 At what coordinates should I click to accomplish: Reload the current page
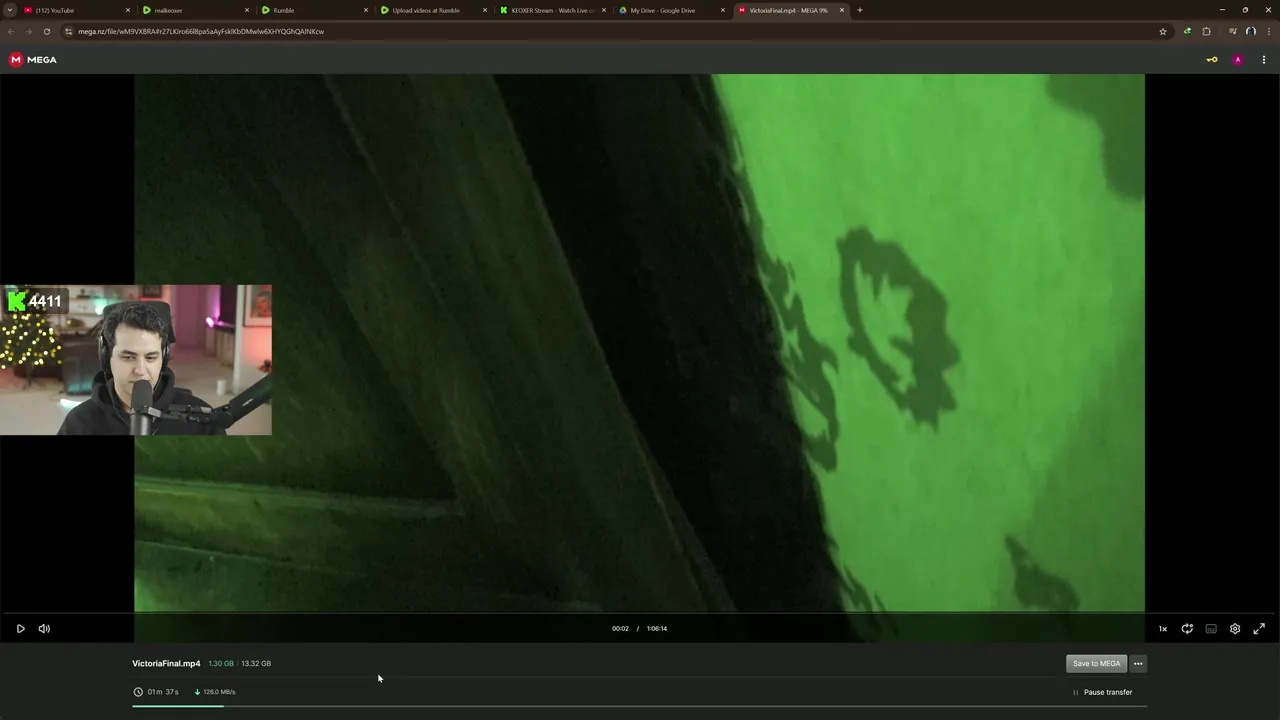coord(46,31)
